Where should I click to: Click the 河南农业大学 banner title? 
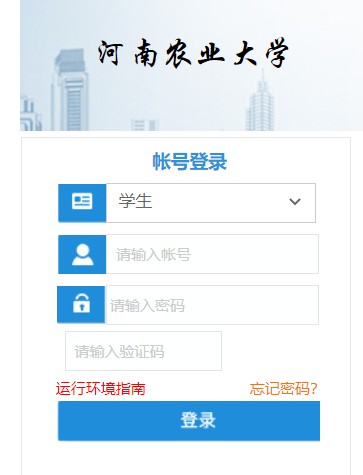pos(193,53)
